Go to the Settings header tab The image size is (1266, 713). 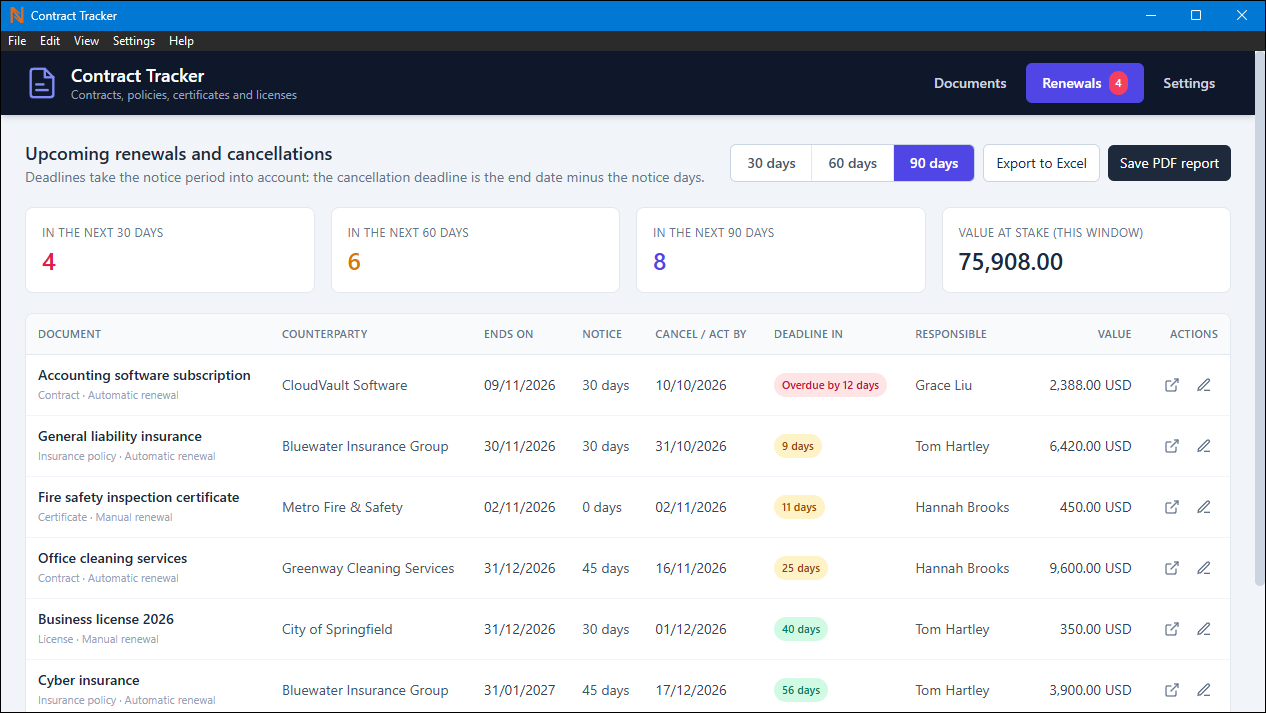1189,83
